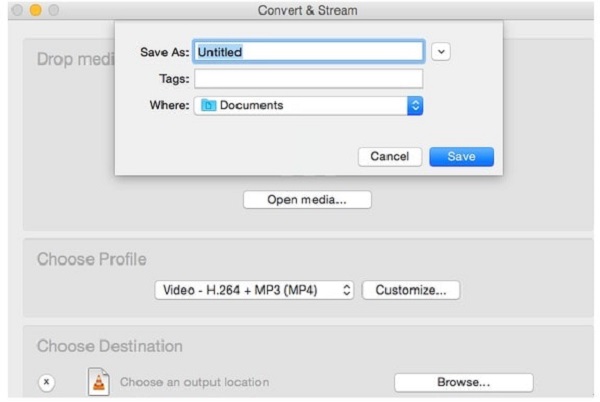
Task: Click the Tags input field
Action: [308, 79]
